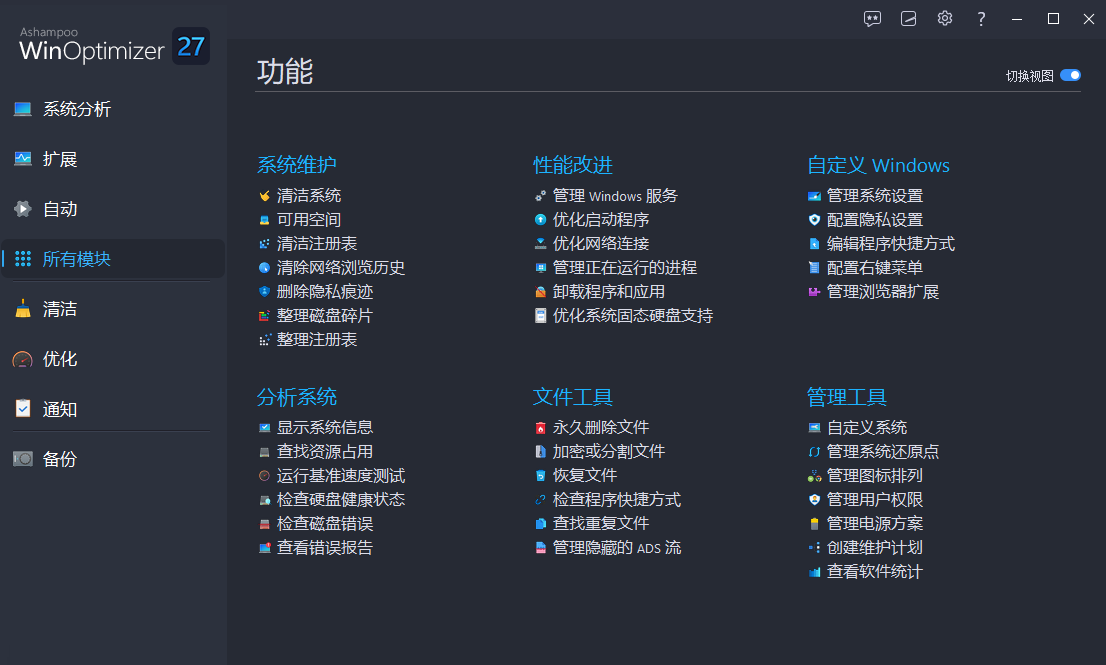
Task: Click the 所有模块 grid icon in the sidebar
Action: click(x=23, y=259)
